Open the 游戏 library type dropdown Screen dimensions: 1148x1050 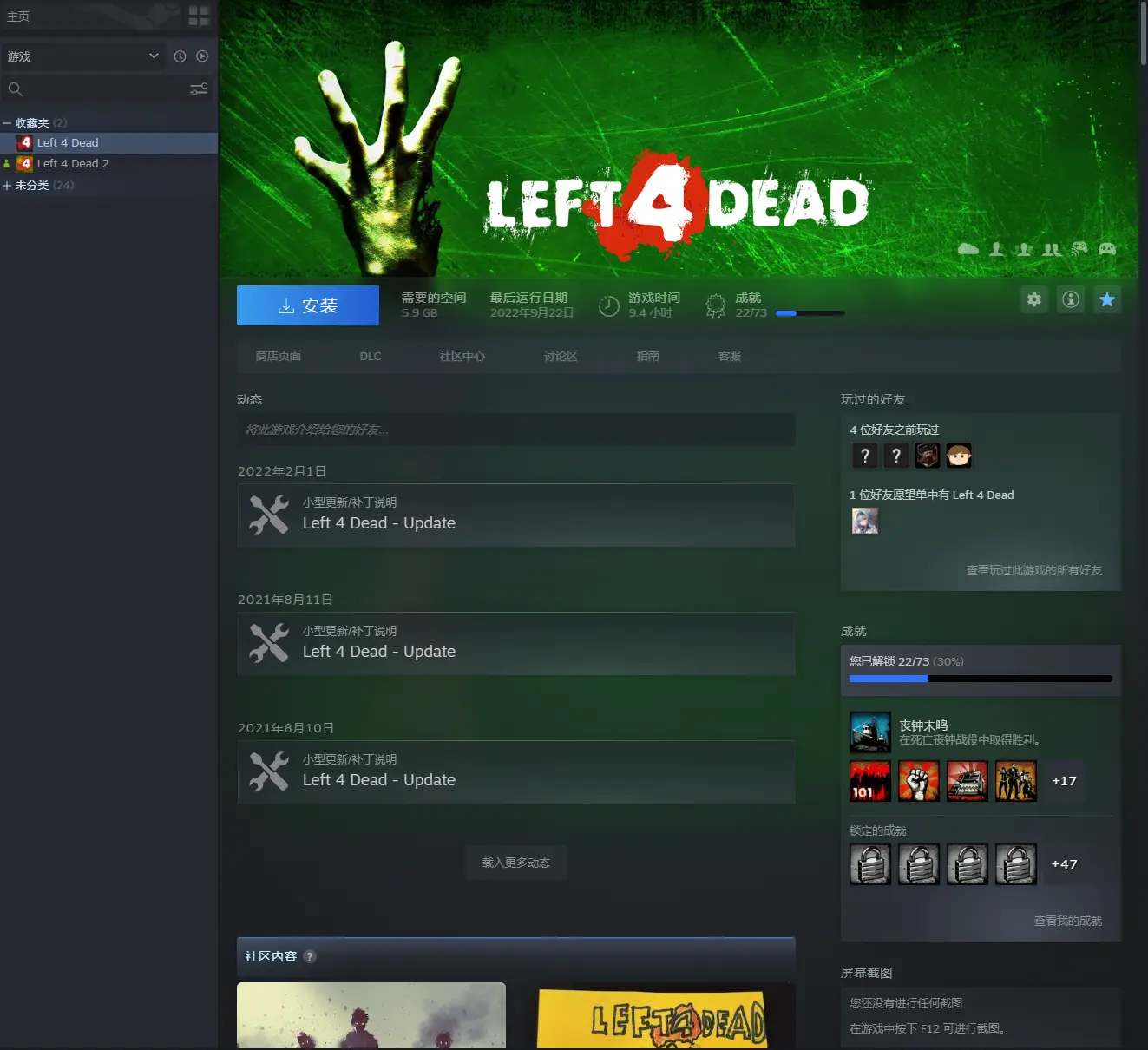82,56
